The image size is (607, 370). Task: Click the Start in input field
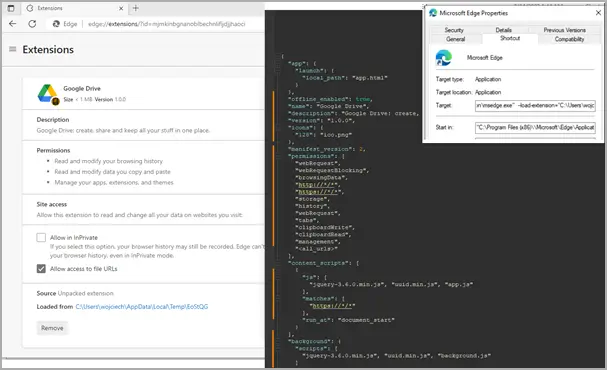(535, 127)
